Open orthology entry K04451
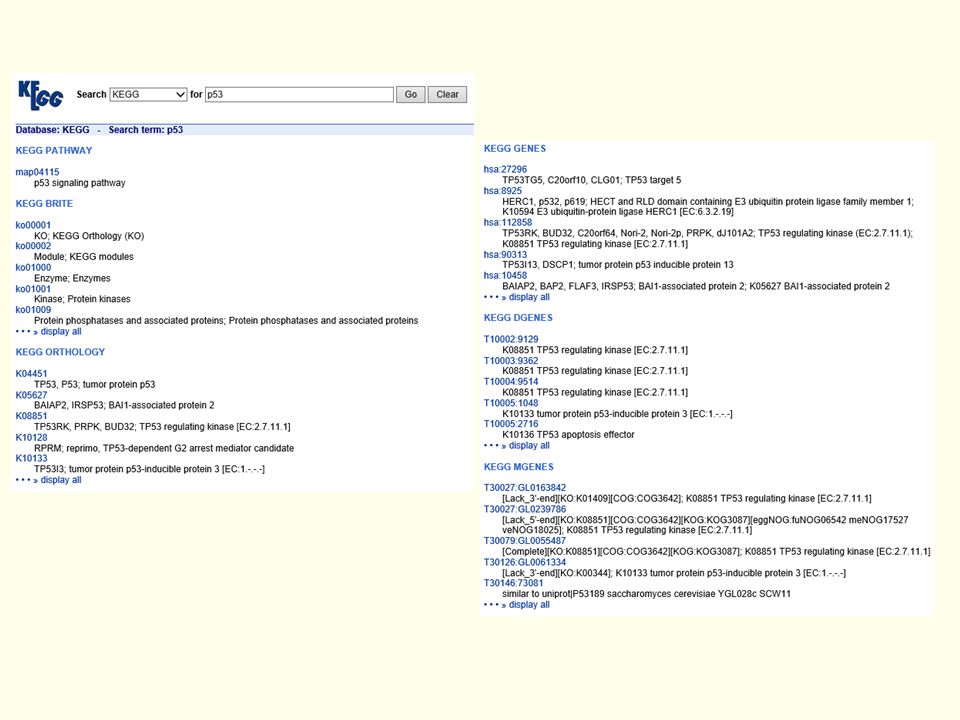960x720 pixels. (x=31, y=373)
